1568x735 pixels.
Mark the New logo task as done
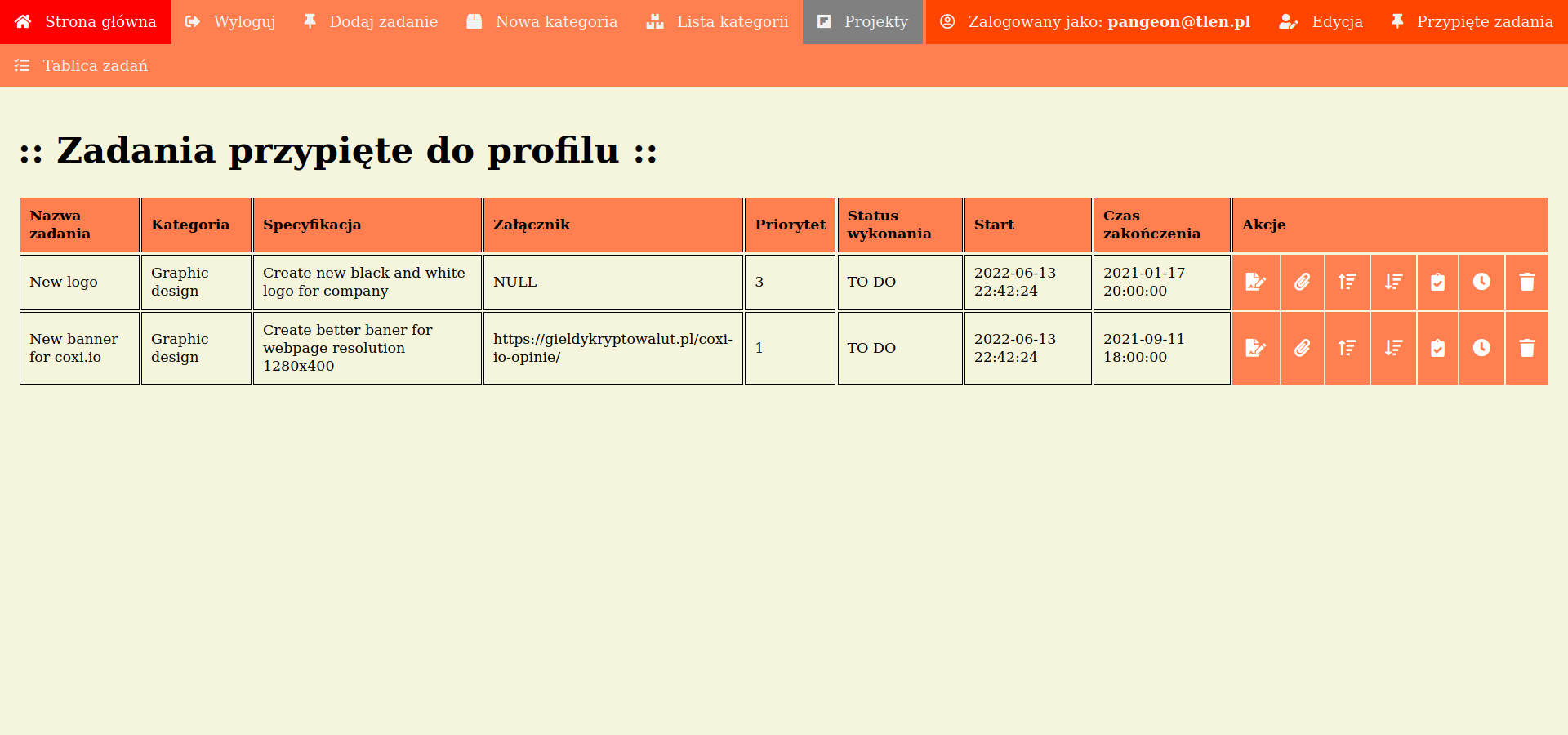pyautogui.click(x=1438, y=282)
